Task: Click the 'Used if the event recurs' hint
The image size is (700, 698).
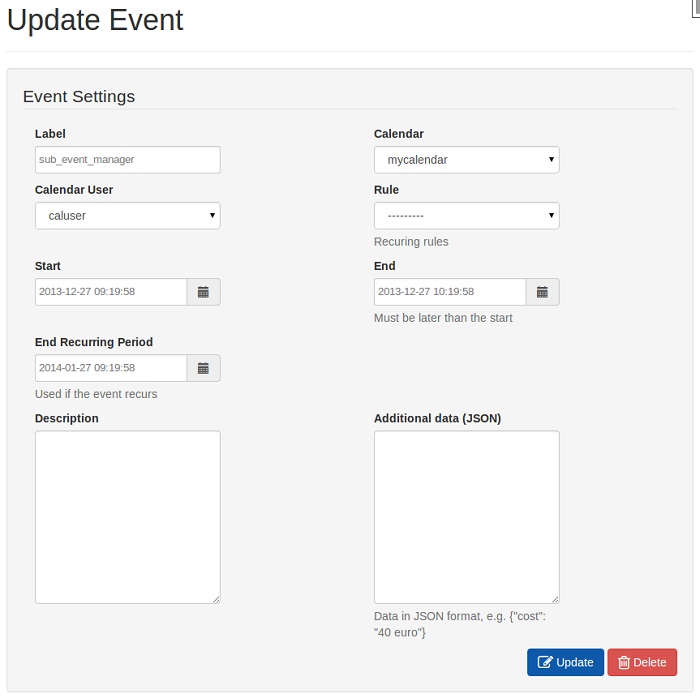Action: pos(96,394)
